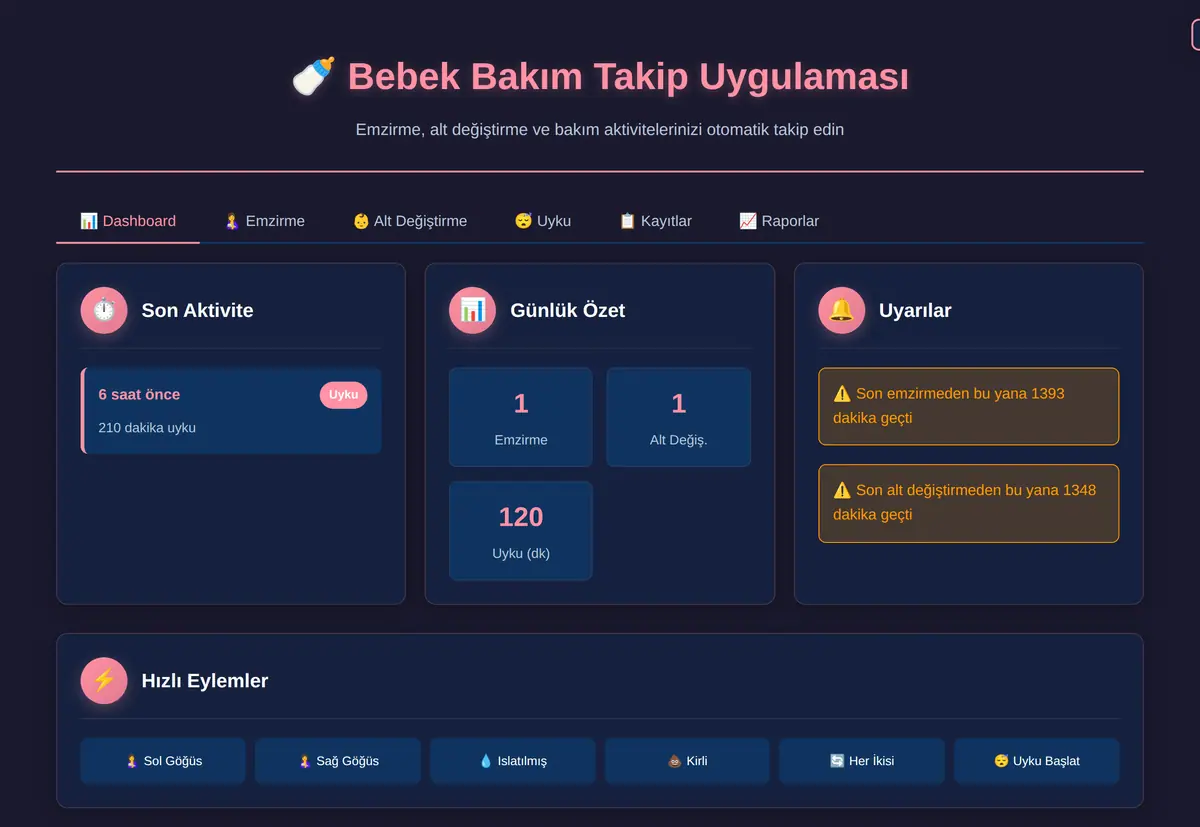The width and height of the screenshot is (1200, 827).
Task: Click the subtitle about otomatik takip
Action: (x=600, y=130)
